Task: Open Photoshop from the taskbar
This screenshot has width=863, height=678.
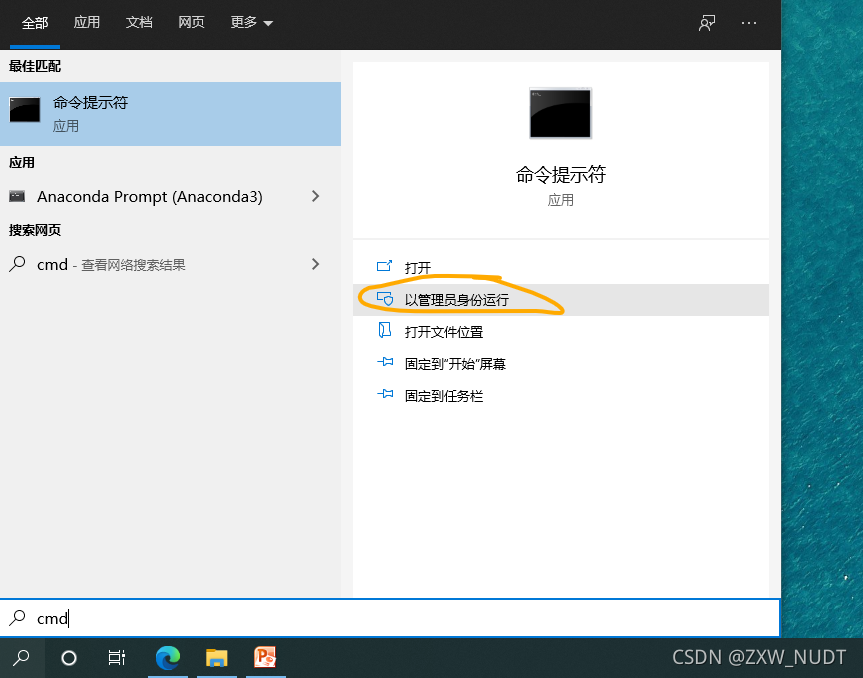Action: coord(265,657)
